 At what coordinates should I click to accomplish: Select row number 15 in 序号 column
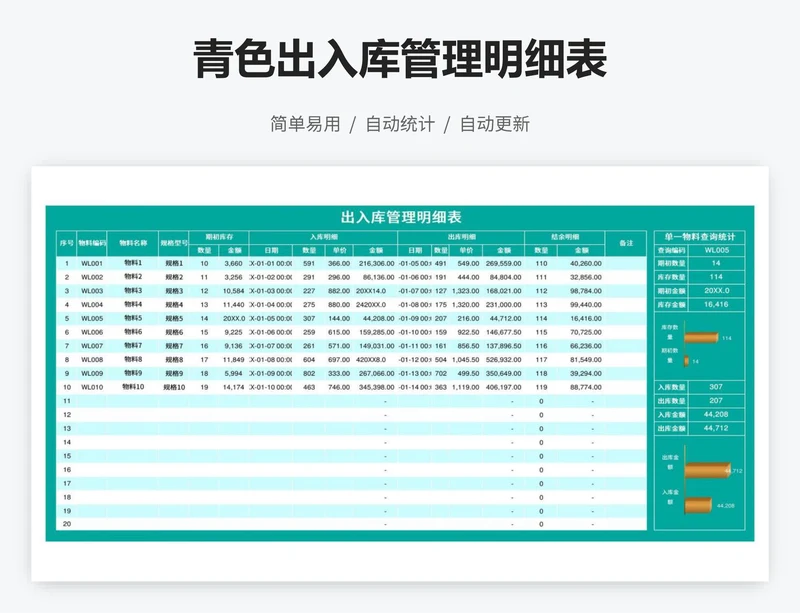coord(66,456)
